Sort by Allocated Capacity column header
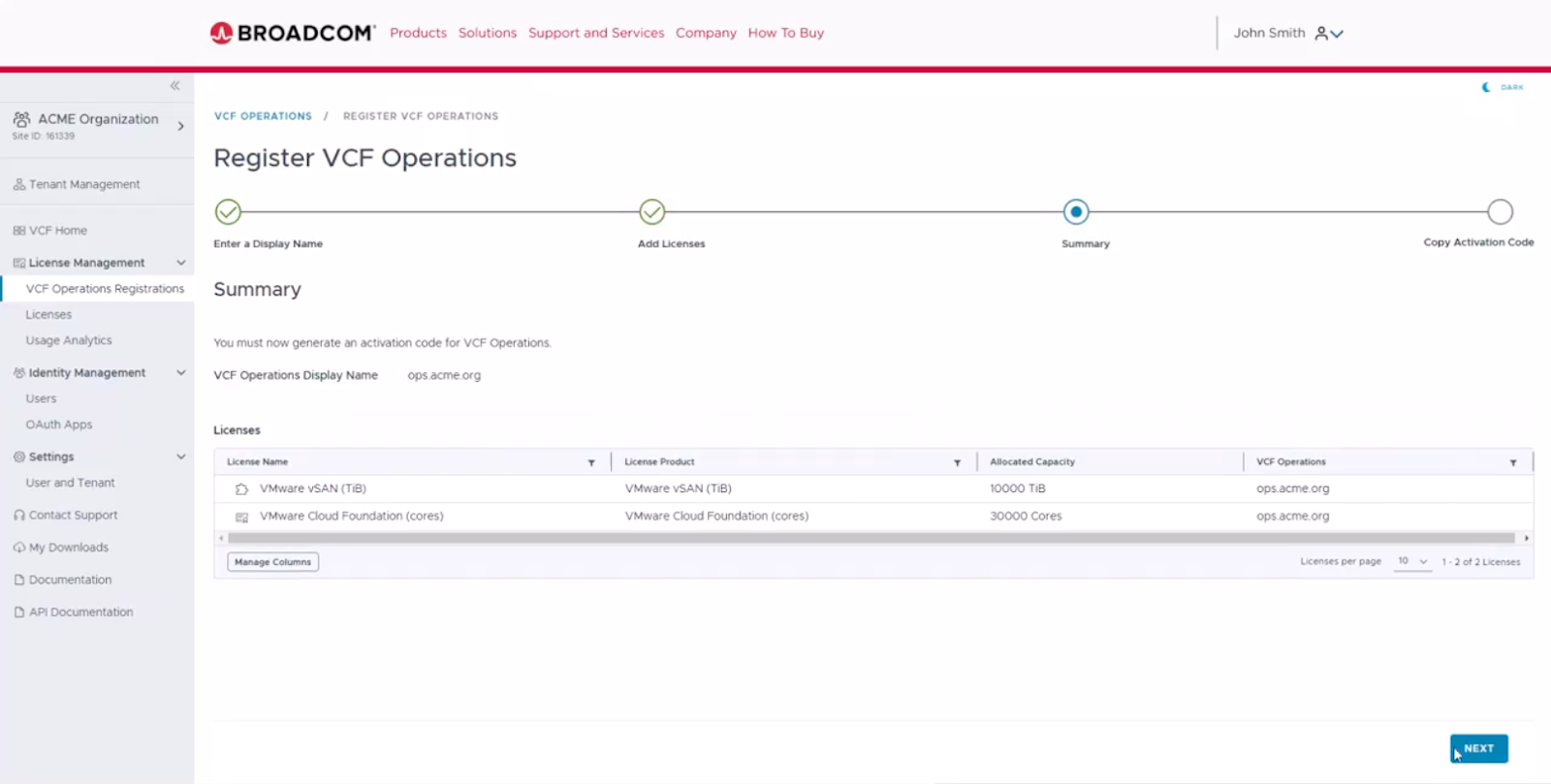 point(1032,462)
